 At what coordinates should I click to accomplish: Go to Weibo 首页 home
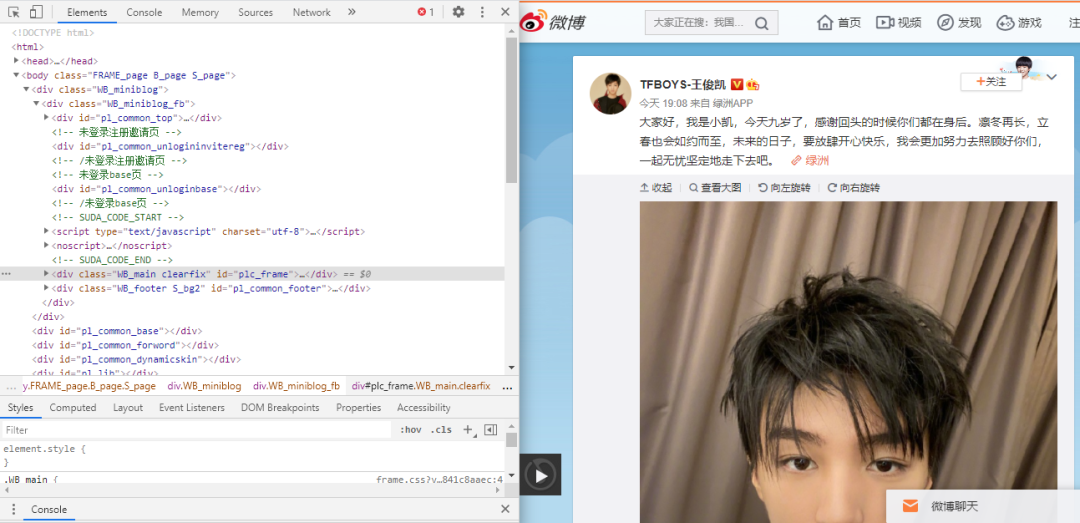(839, 23)
